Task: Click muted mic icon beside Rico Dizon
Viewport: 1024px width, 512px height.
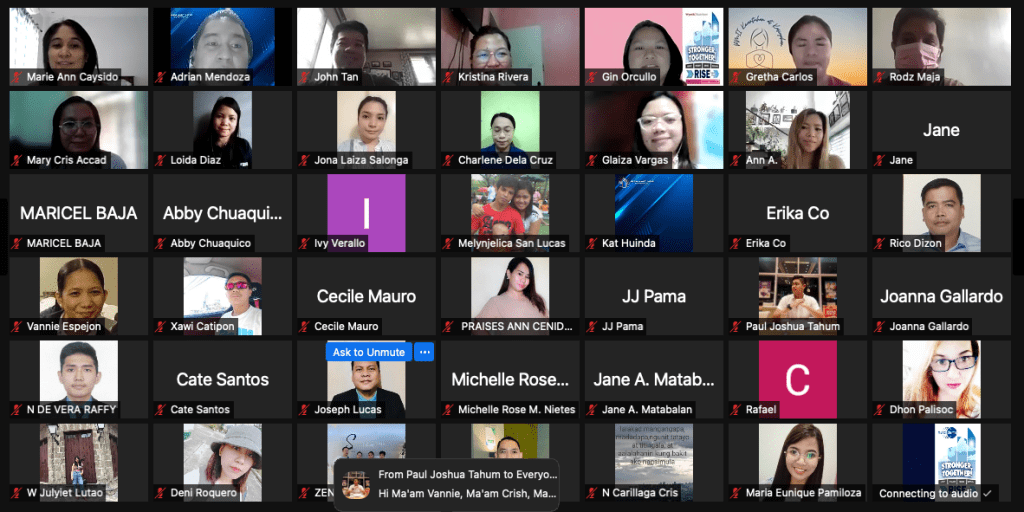Action: coord(880,243)
